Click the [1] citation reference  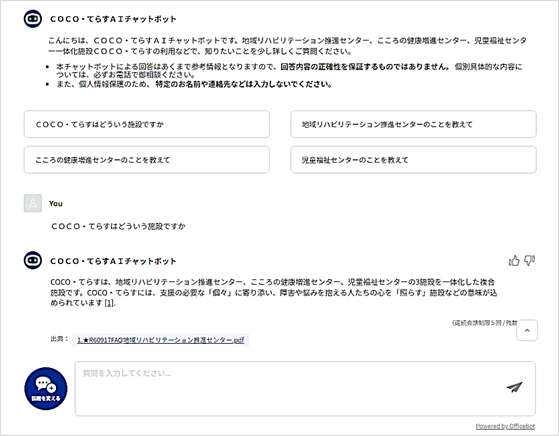point(109,303)
